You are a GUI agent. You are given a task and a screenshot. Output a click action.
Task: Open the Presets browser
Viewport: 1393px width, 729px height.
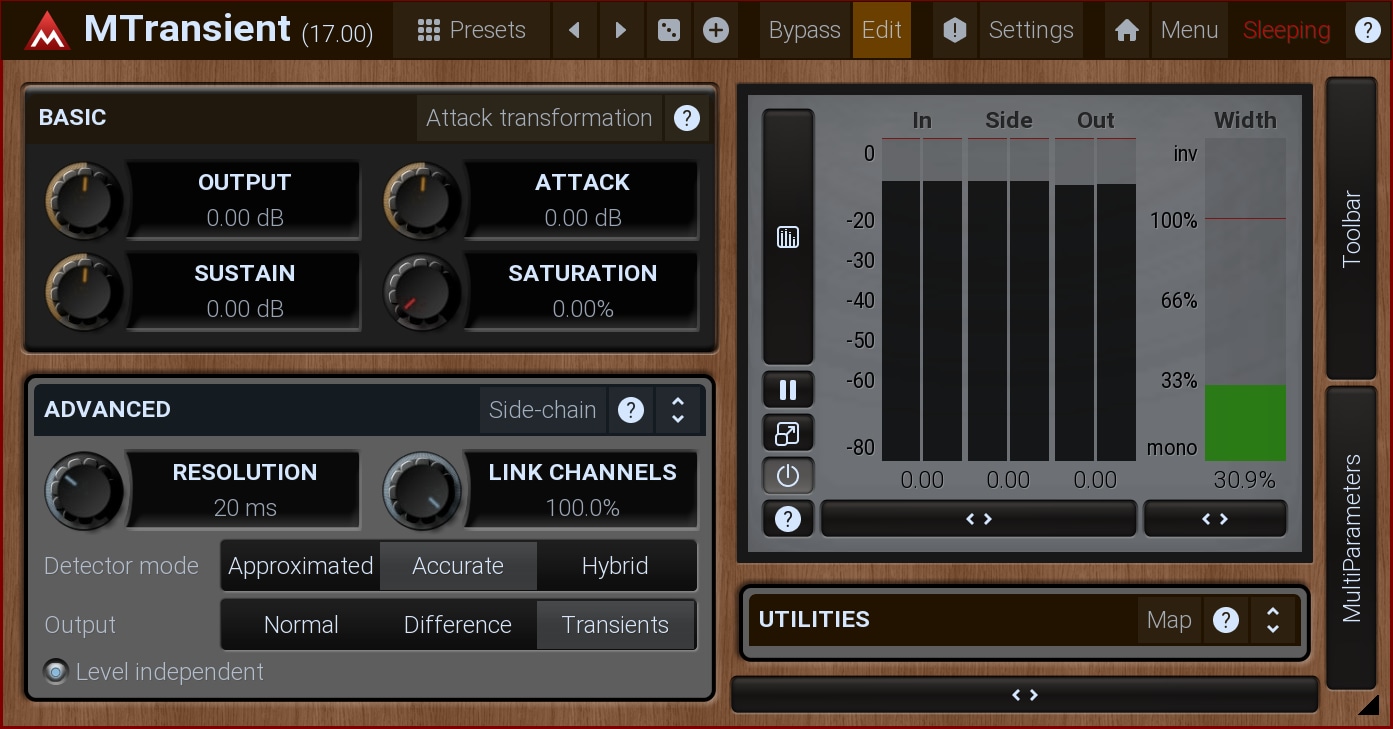pos(471,30)
